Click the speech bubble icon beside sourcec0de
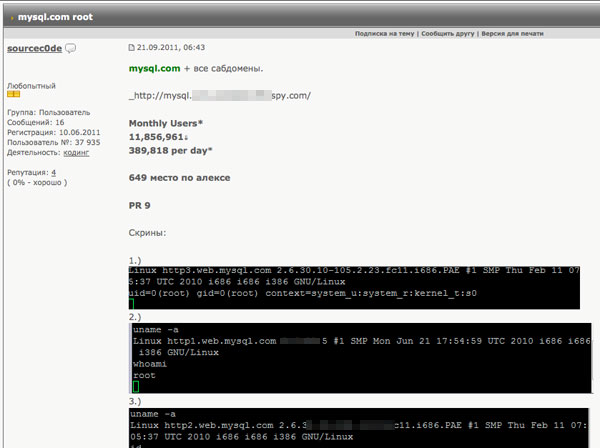This screenshot has width=600, height=448. point(70,48)
